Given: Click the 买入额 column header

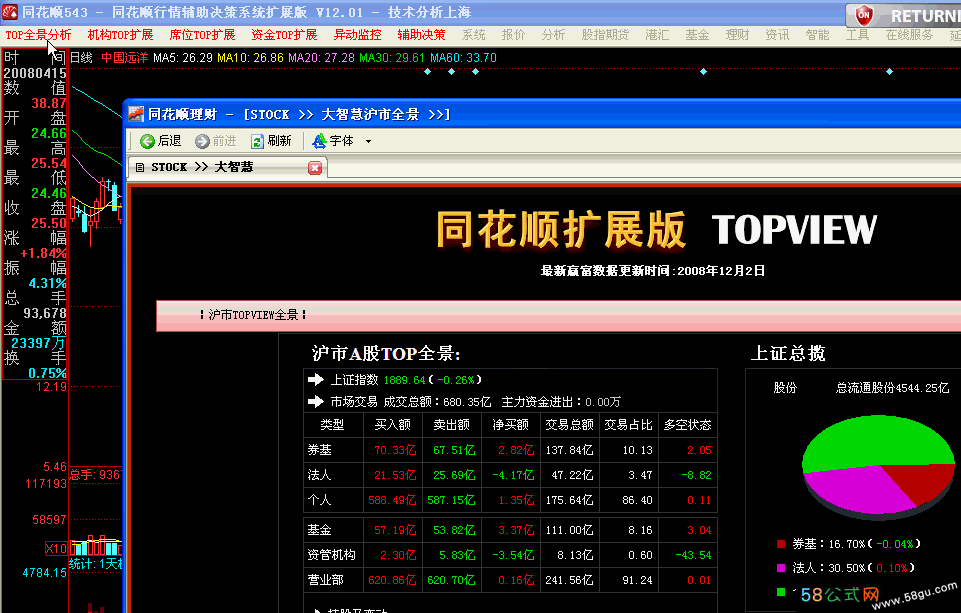Looking at the screenshot, I should pos(392,425).
